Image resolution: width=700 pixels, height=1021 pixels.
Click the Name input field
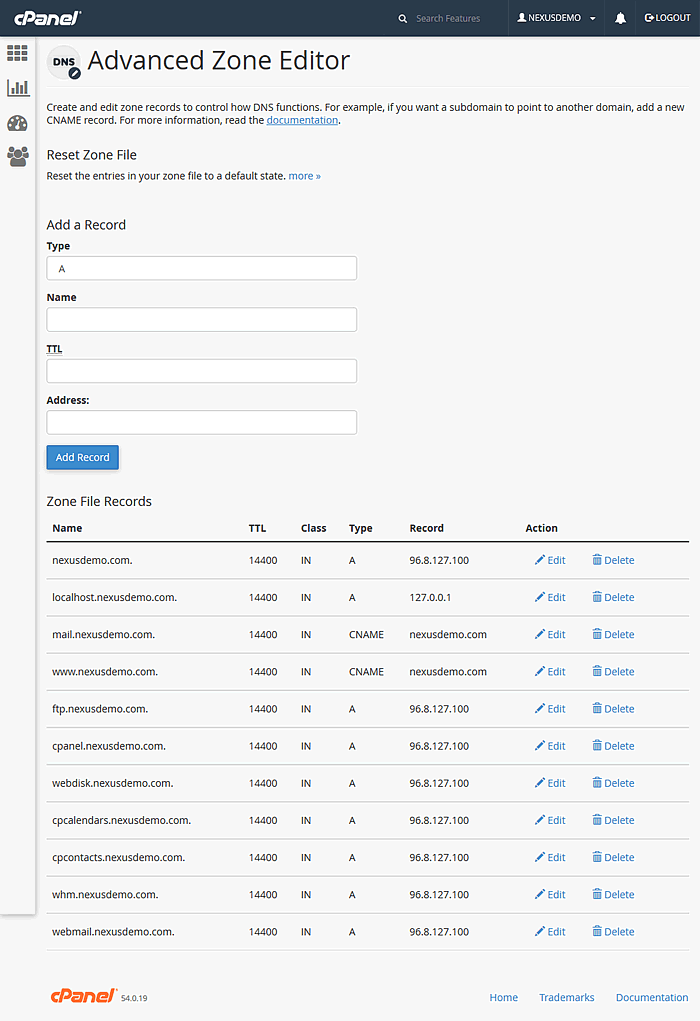point(201,320)
